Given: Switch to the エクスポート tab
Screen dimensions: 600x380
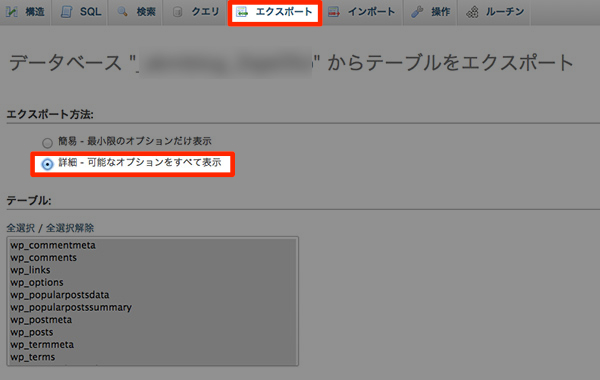Looking at the screenshot, I should [275, 13].
